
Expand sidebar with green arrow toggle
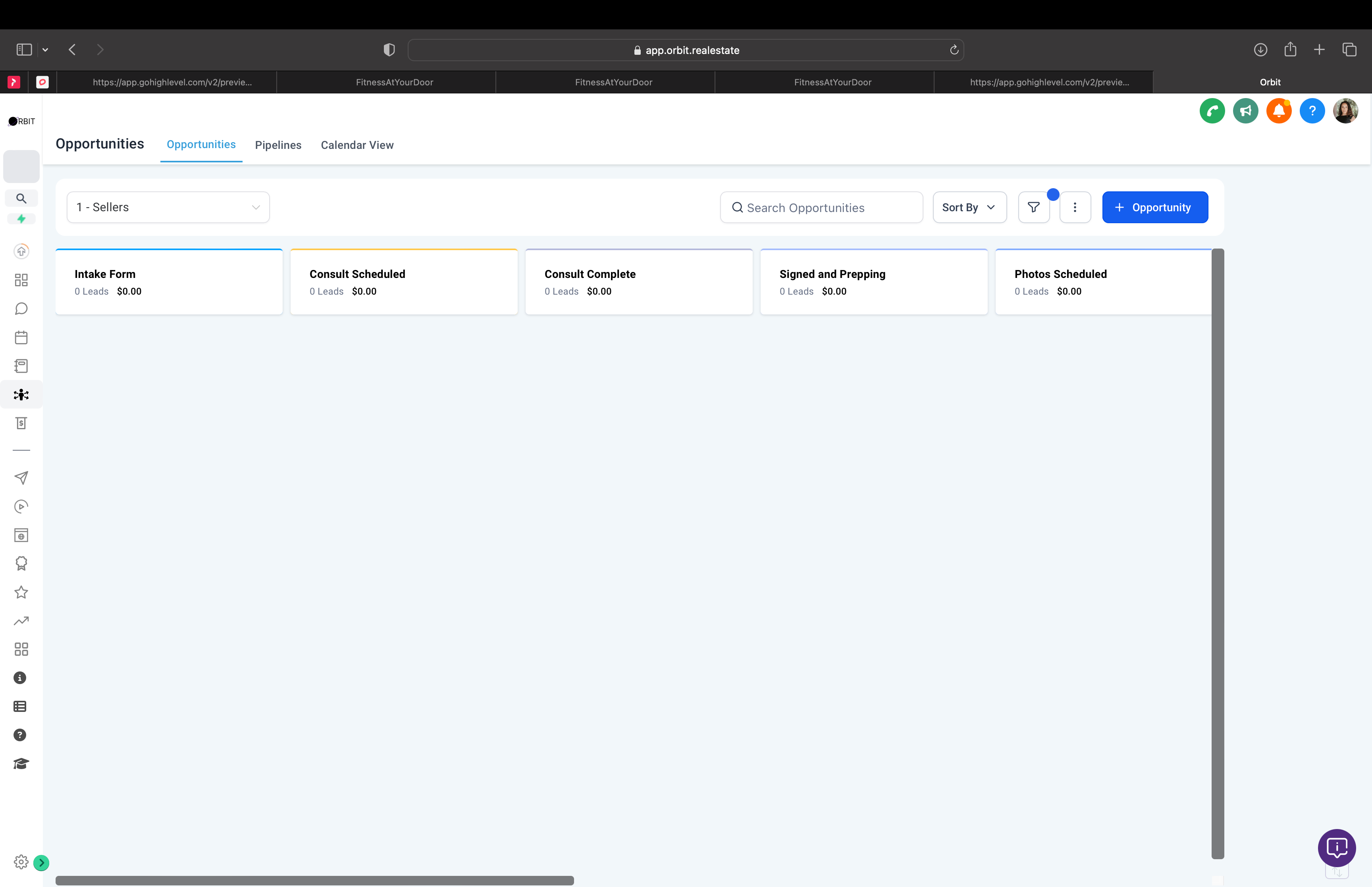41,862
